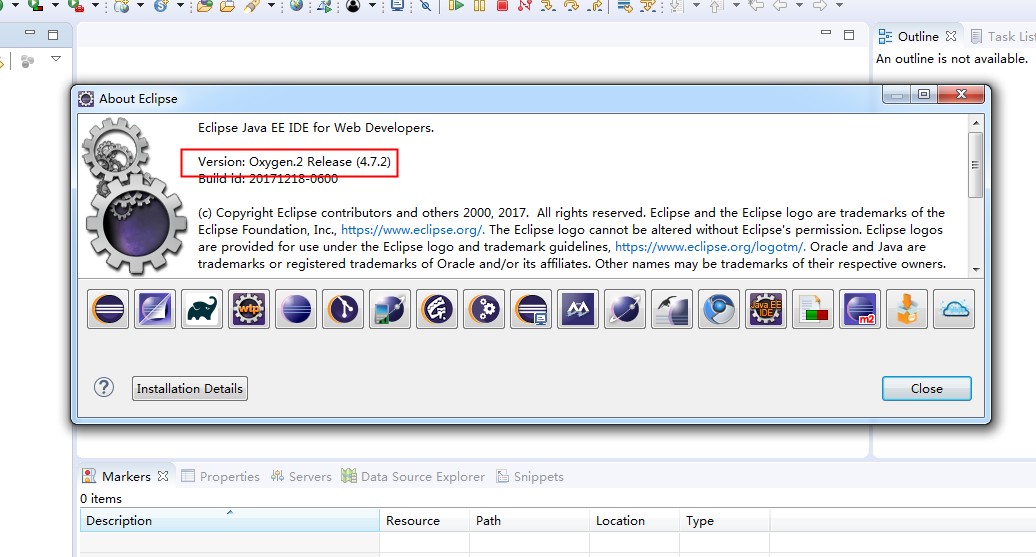Click the About dialog scrollbar down arrow
Viewport: 1036px width, 557px height.
pyautogui.click(x=975, y=270)
